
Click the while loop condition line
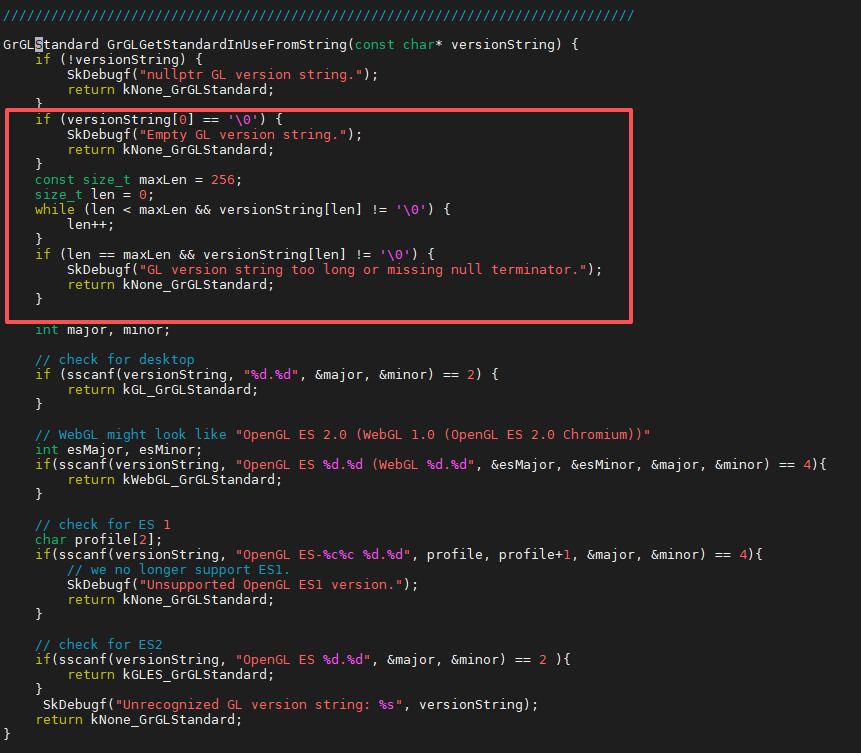click(x=243, y=209)
